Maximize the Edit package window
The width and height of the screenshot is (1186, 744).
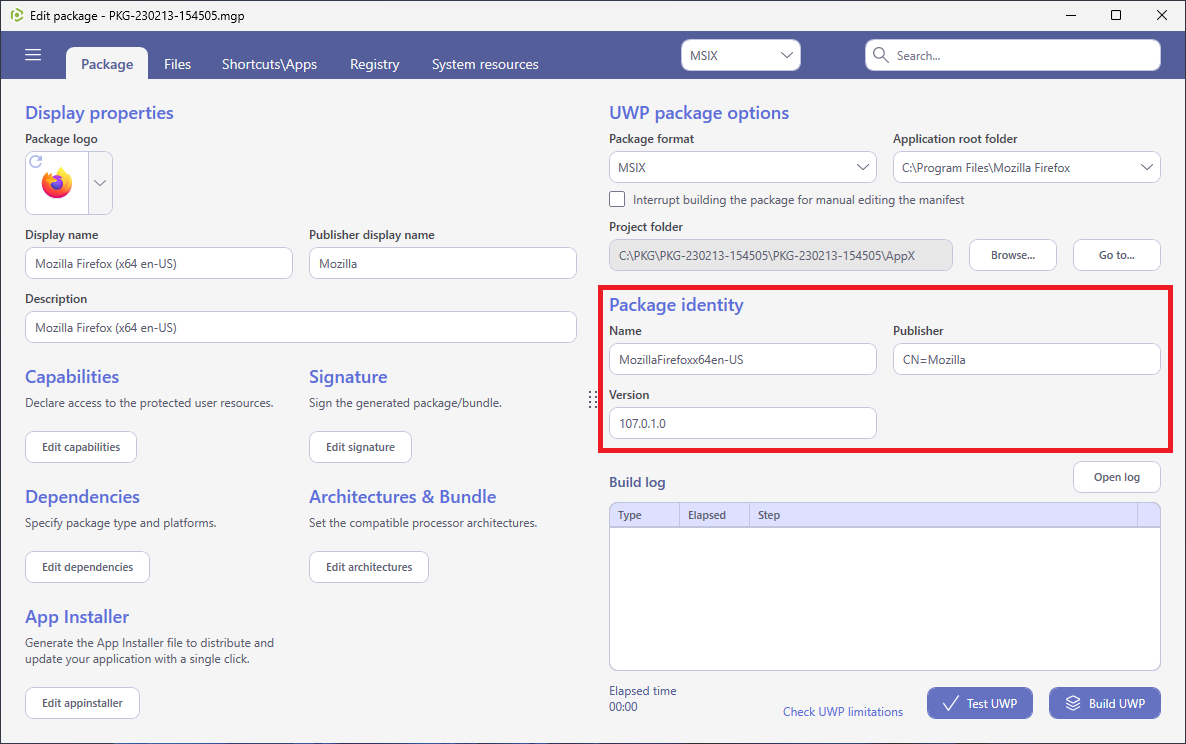(1116, 15)
